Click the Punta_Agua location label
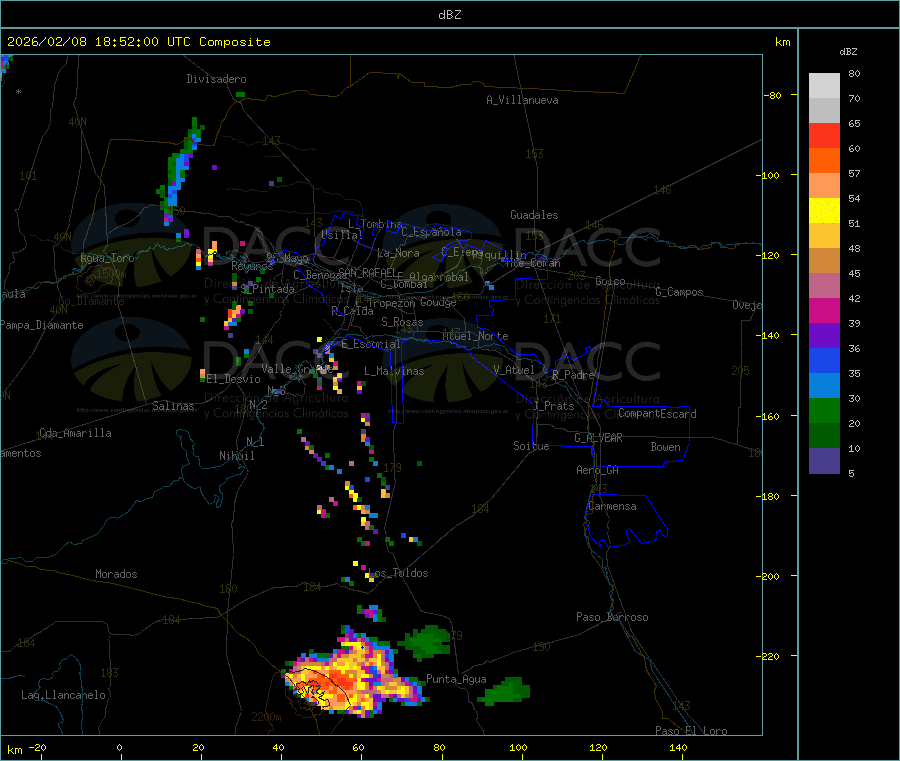This screenshot has width=900, height=761. click(456, 679)
